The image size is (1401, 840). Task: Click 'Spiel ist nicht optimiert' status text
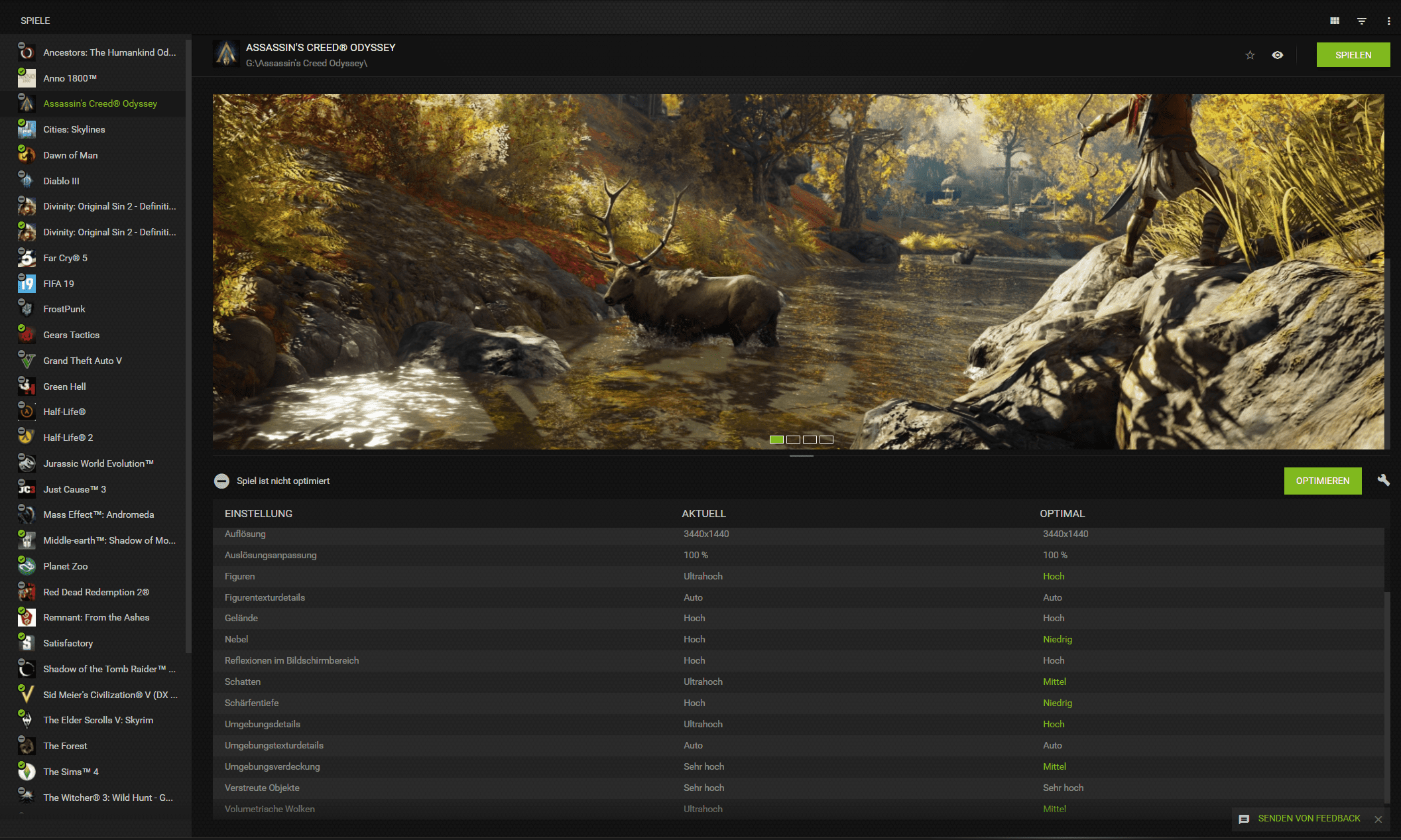click(283, 481)
